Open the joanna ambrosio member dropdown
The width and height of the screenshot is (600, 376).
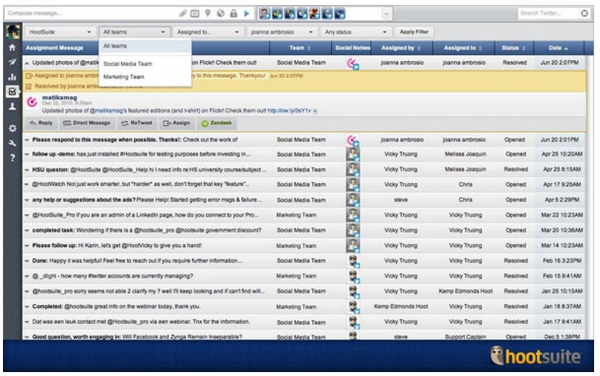point(281,32)
